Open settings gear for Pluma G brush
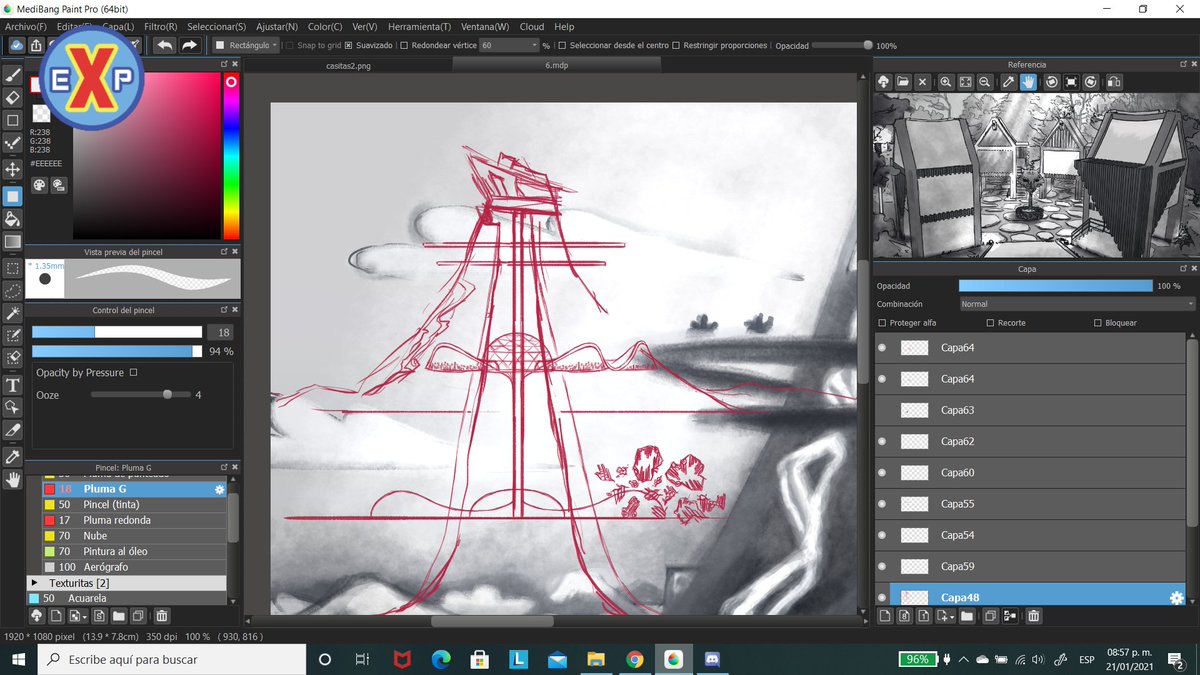1200x675 pixels. click(219, 489)
